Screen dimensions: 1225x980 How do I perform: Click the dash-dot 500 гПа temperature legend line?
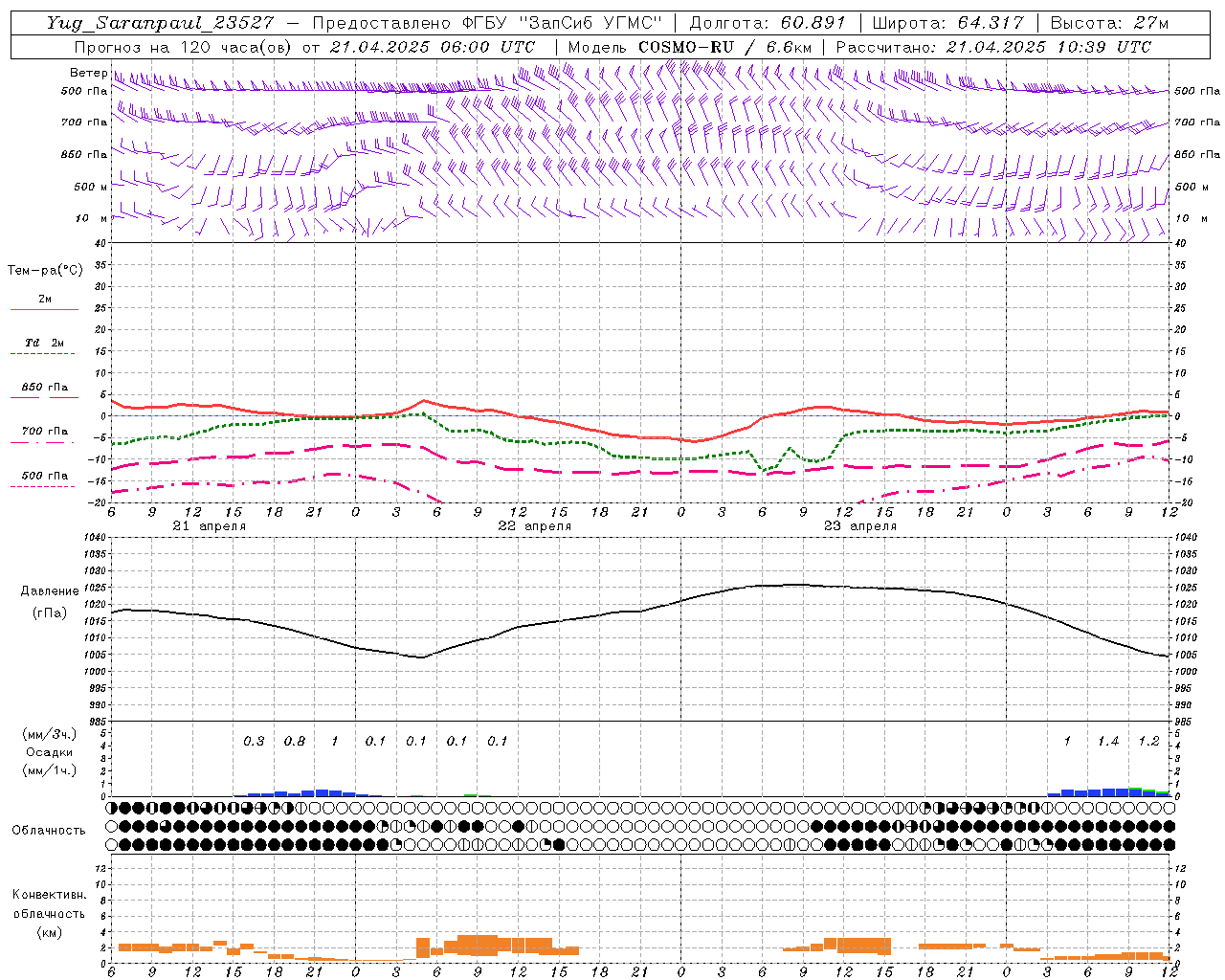(x=42, y=486)
